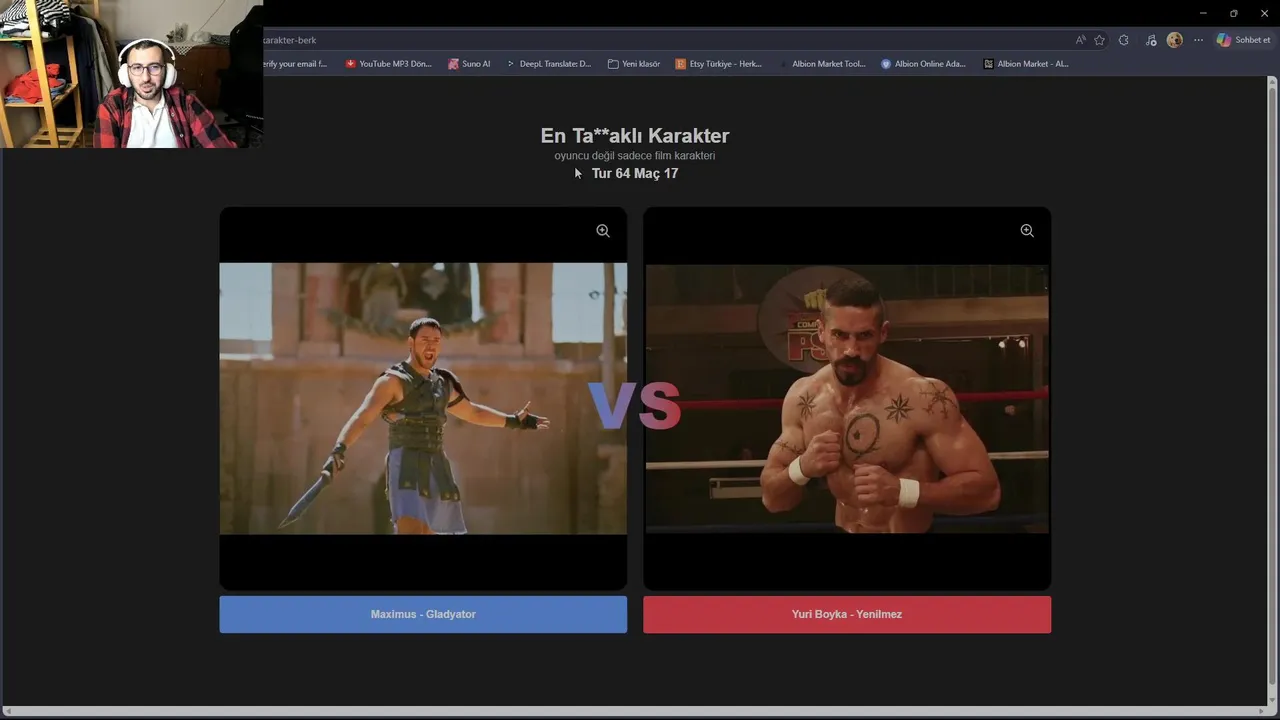Open the DeepL Translate bookmark
The height and width of the screenshot is (720, 1280).
tap(548, 64)
